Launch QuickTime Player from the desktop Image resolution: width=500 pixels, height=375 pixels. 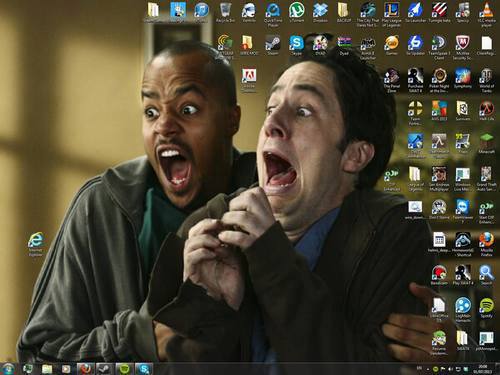point(273,14)
